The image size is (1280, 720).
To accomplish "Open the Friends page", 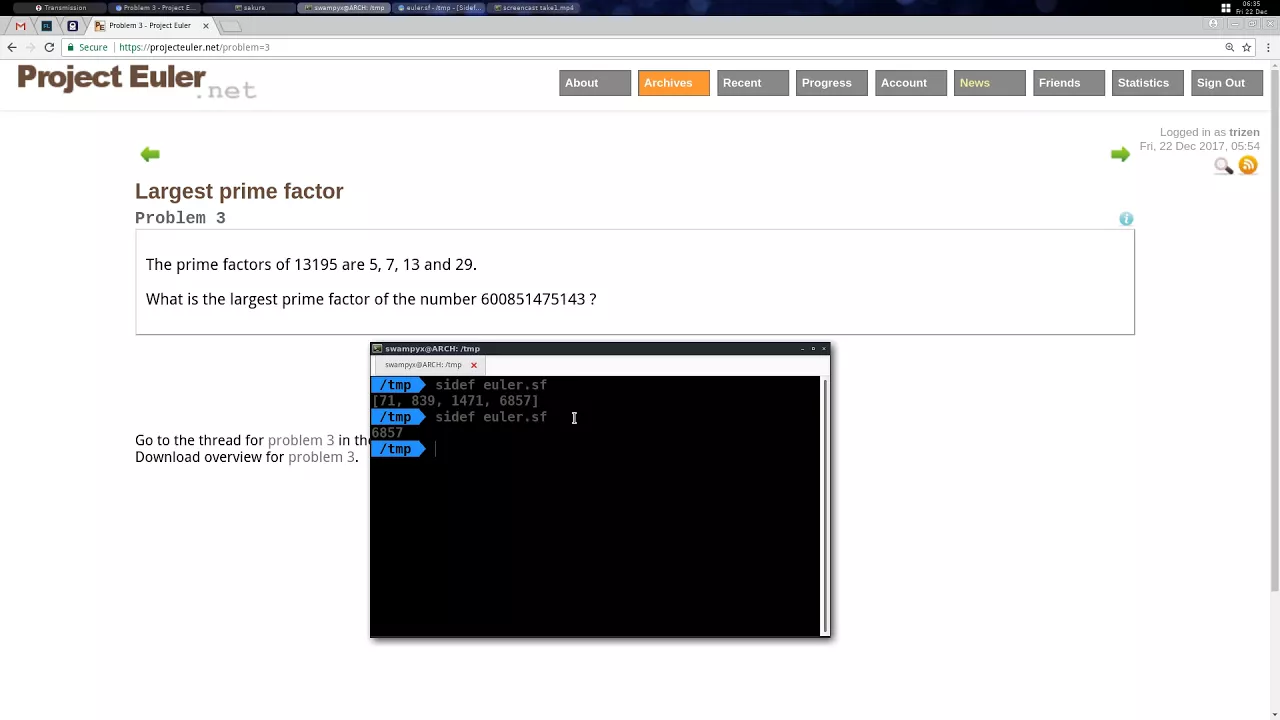I will click(1069, 83).
